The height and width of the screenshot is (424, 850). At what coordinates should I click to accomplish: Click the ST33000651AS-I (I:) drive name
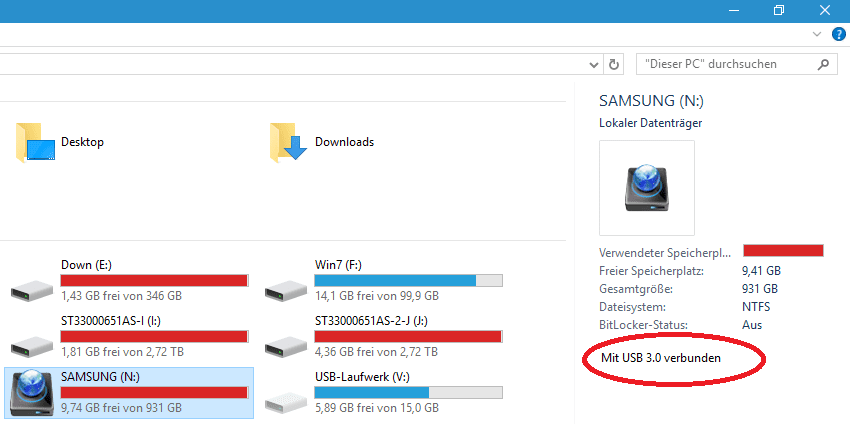tap(111, 321)
